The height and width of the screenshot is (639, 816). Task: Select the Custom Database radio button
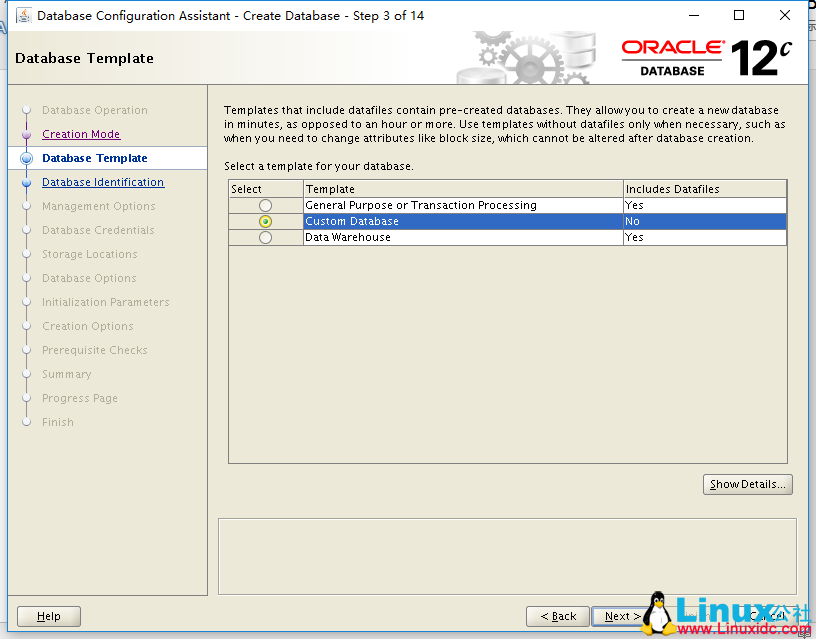[x=265, y=221]
